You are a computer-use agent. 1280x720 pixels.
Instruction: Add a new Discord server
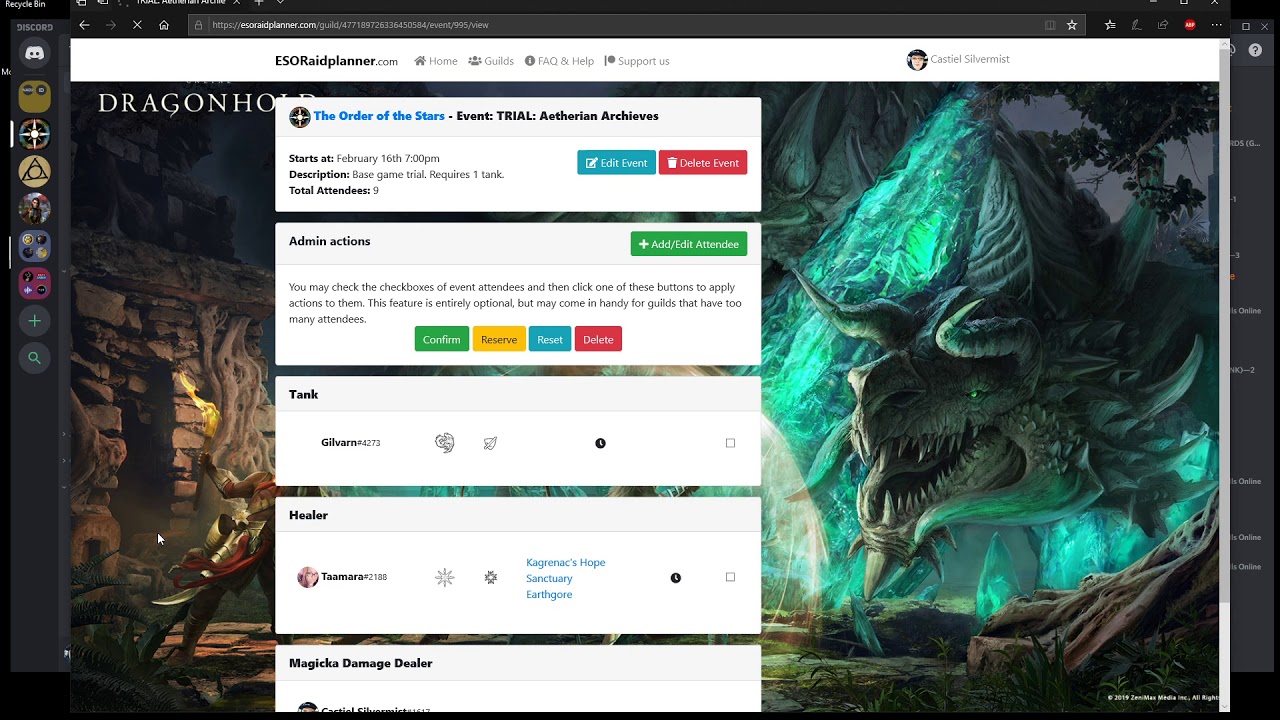(x=34, y=321)
